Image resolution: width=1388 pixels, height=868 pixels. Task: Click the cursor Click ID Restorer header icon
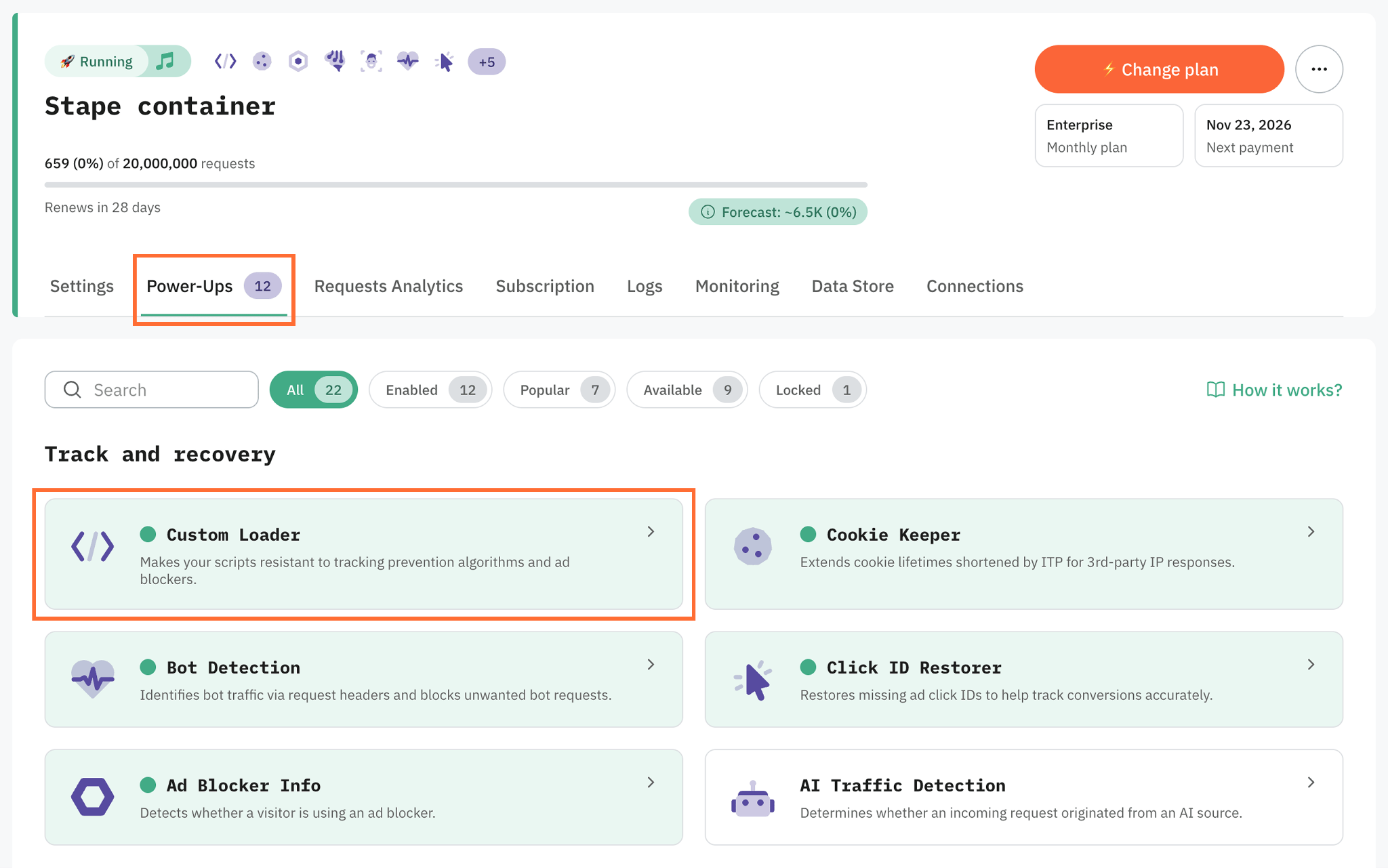tap(445, 62)
